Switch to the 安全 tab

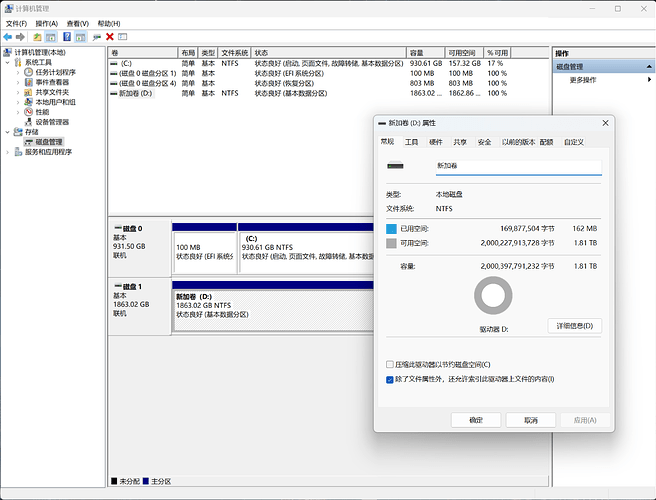coord(484,142)
